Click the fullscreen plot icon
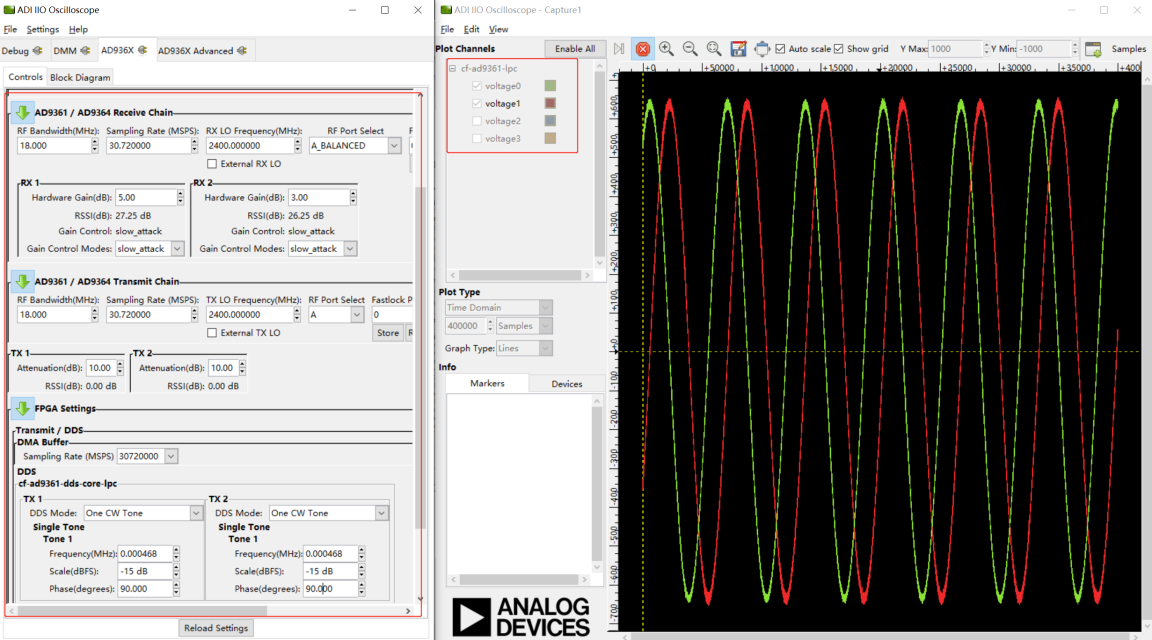The image size is (1152, 640). pos(763,49)
